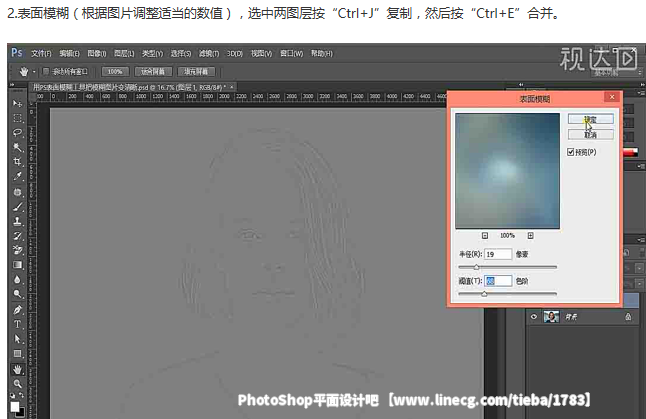Open the color panel flyout menu

coord(641,94)
